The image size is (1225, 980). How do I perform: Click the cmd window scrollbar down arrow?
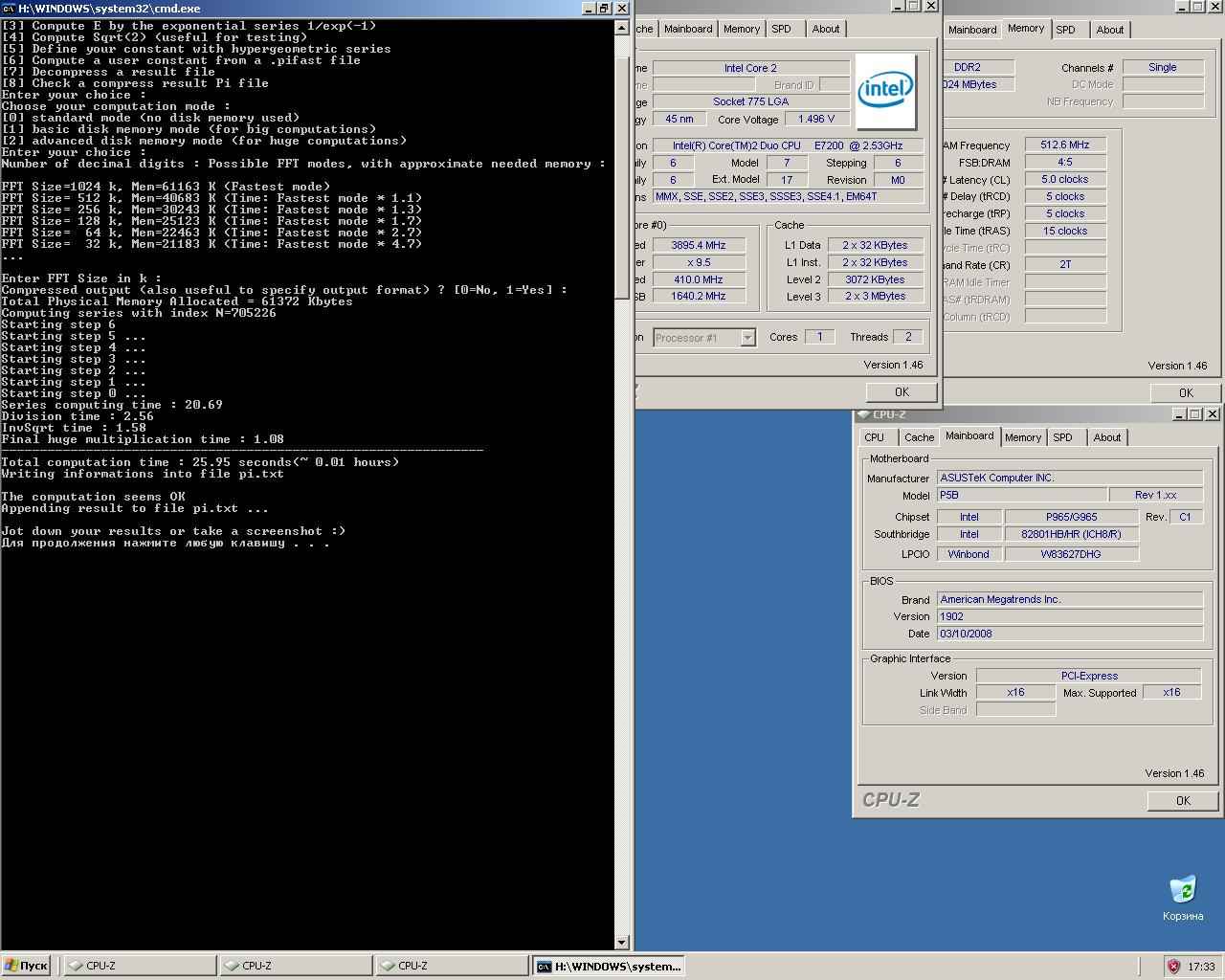pos(622,943)
